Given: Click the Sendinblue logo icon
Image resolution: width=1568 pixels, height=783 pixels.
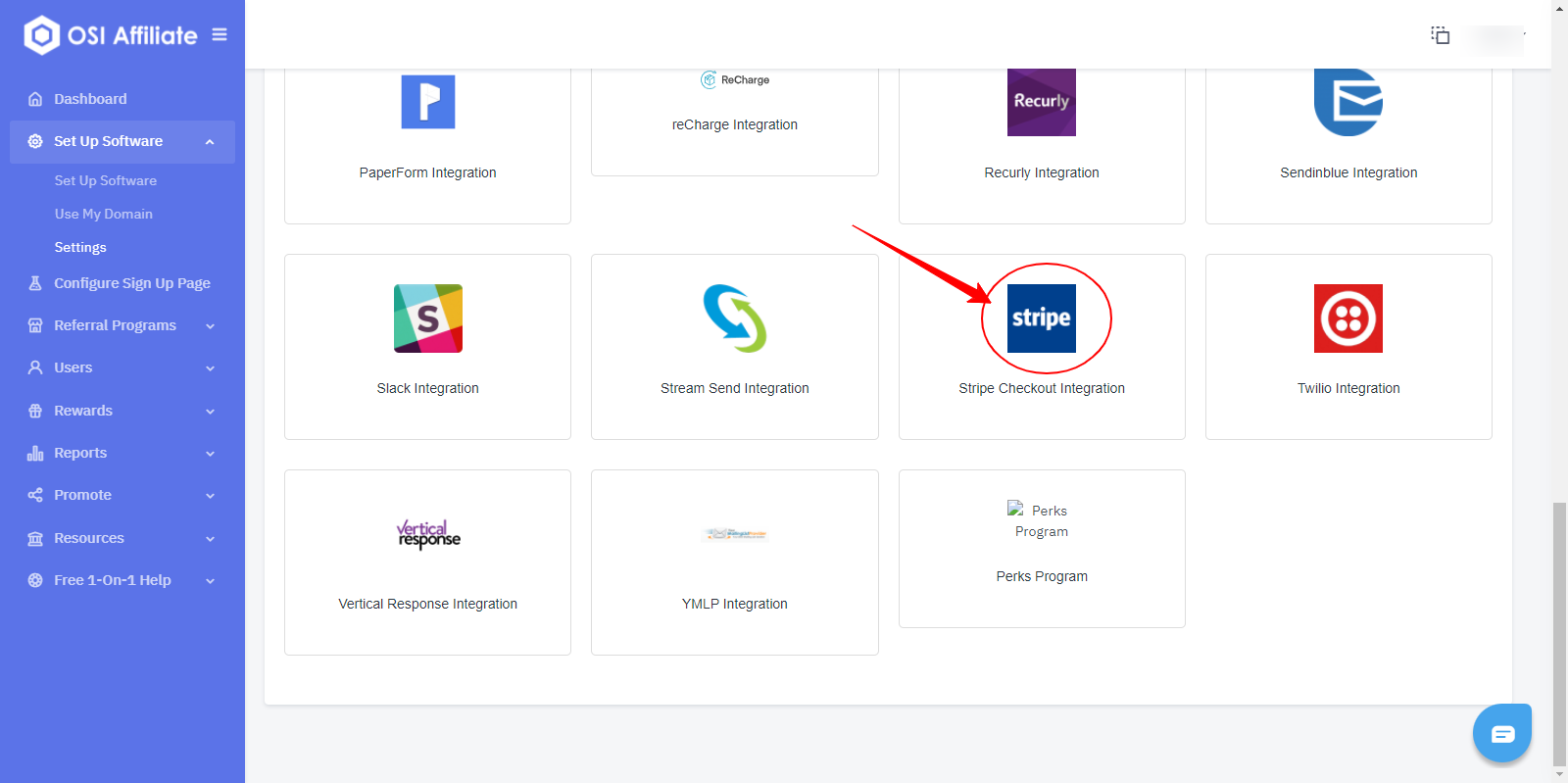Looking at the screenshot, I should pyautogui.click(x=1348, y=102).
